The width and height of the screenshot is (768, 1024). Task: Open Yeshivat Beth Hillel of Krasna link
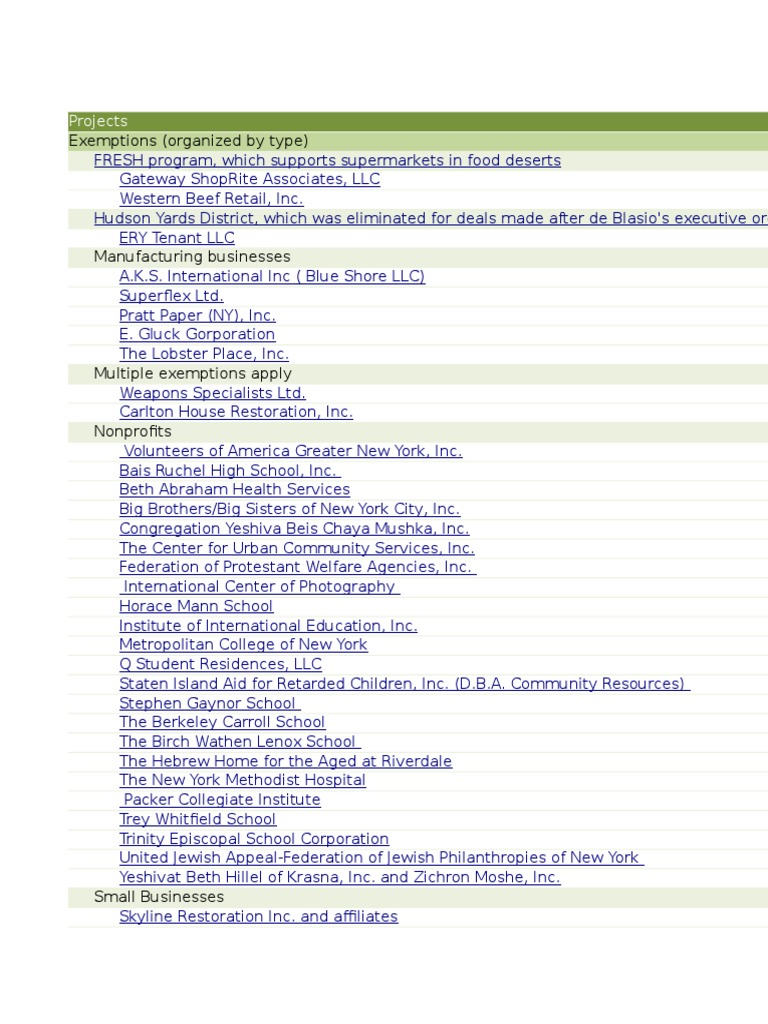tap(340, 879)
